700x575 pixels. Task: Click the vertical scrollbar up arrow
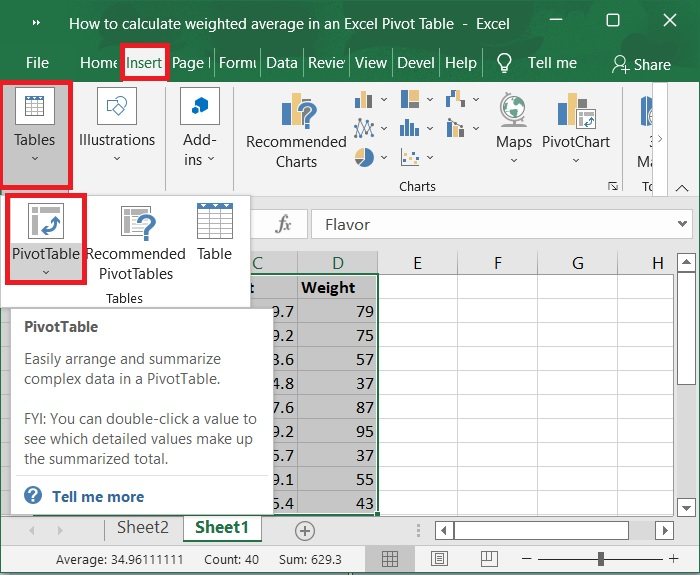[686, 262]
